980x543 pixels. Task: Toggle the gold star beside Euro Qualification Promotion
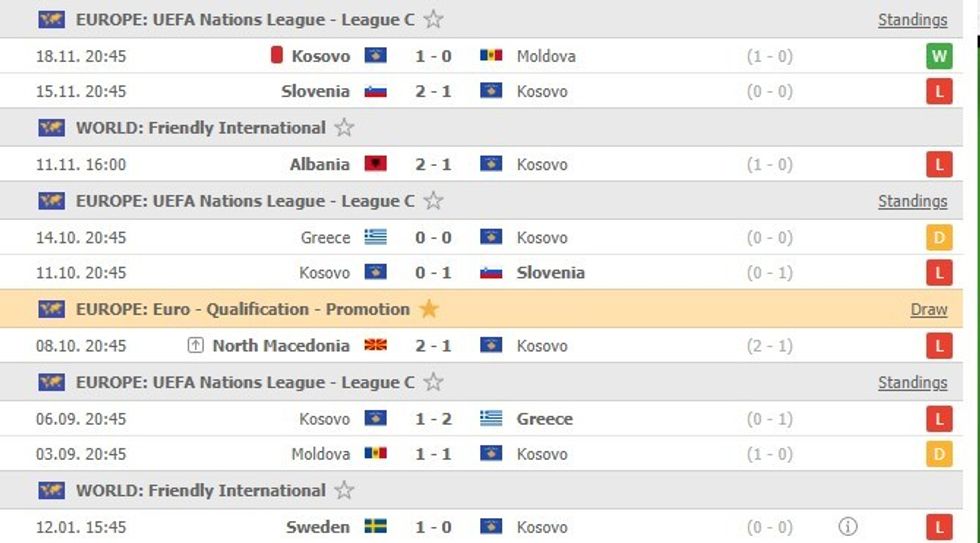[429, 309]
